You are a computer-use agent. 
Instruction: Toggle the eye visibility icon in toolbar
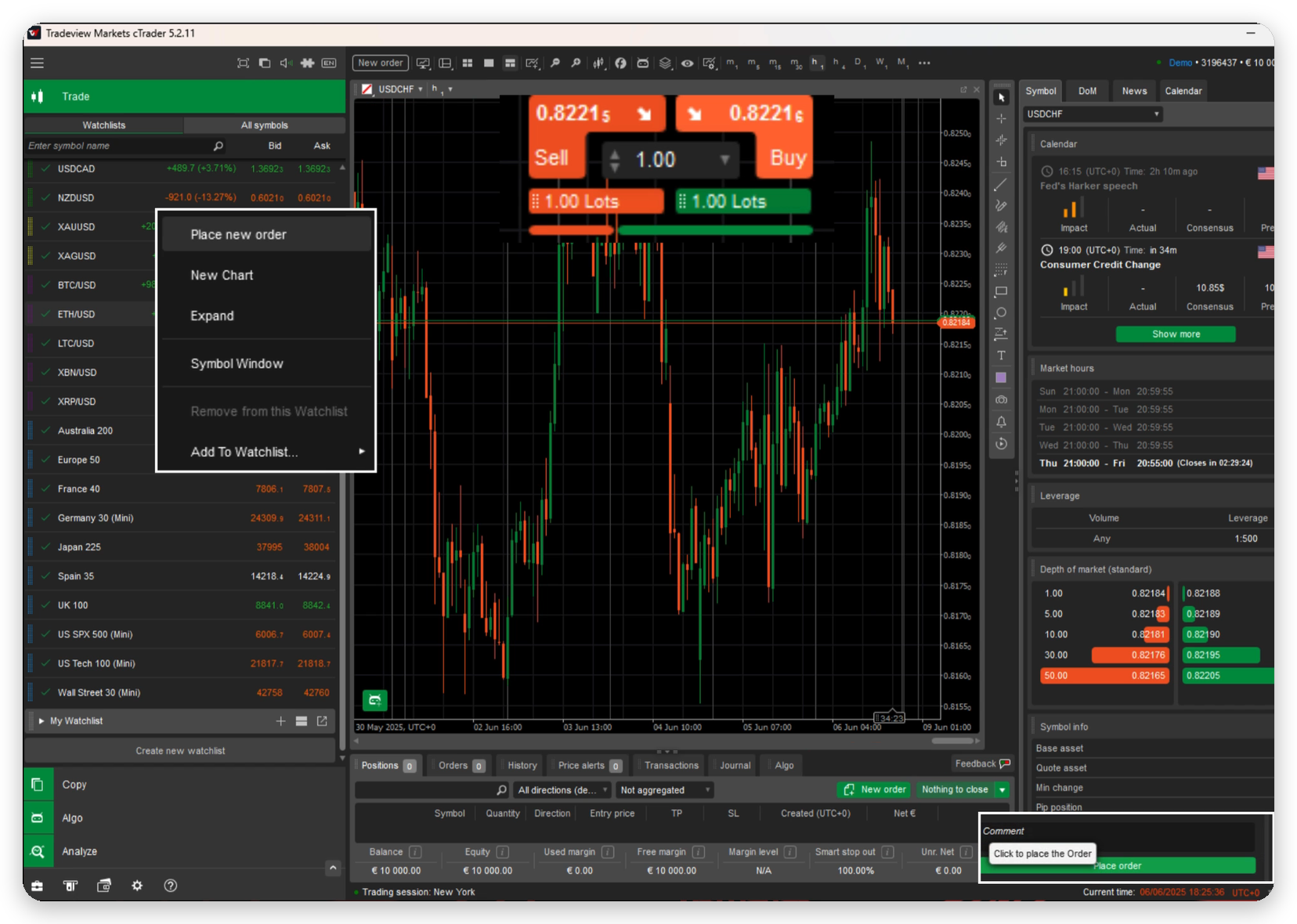coord(687,63)
